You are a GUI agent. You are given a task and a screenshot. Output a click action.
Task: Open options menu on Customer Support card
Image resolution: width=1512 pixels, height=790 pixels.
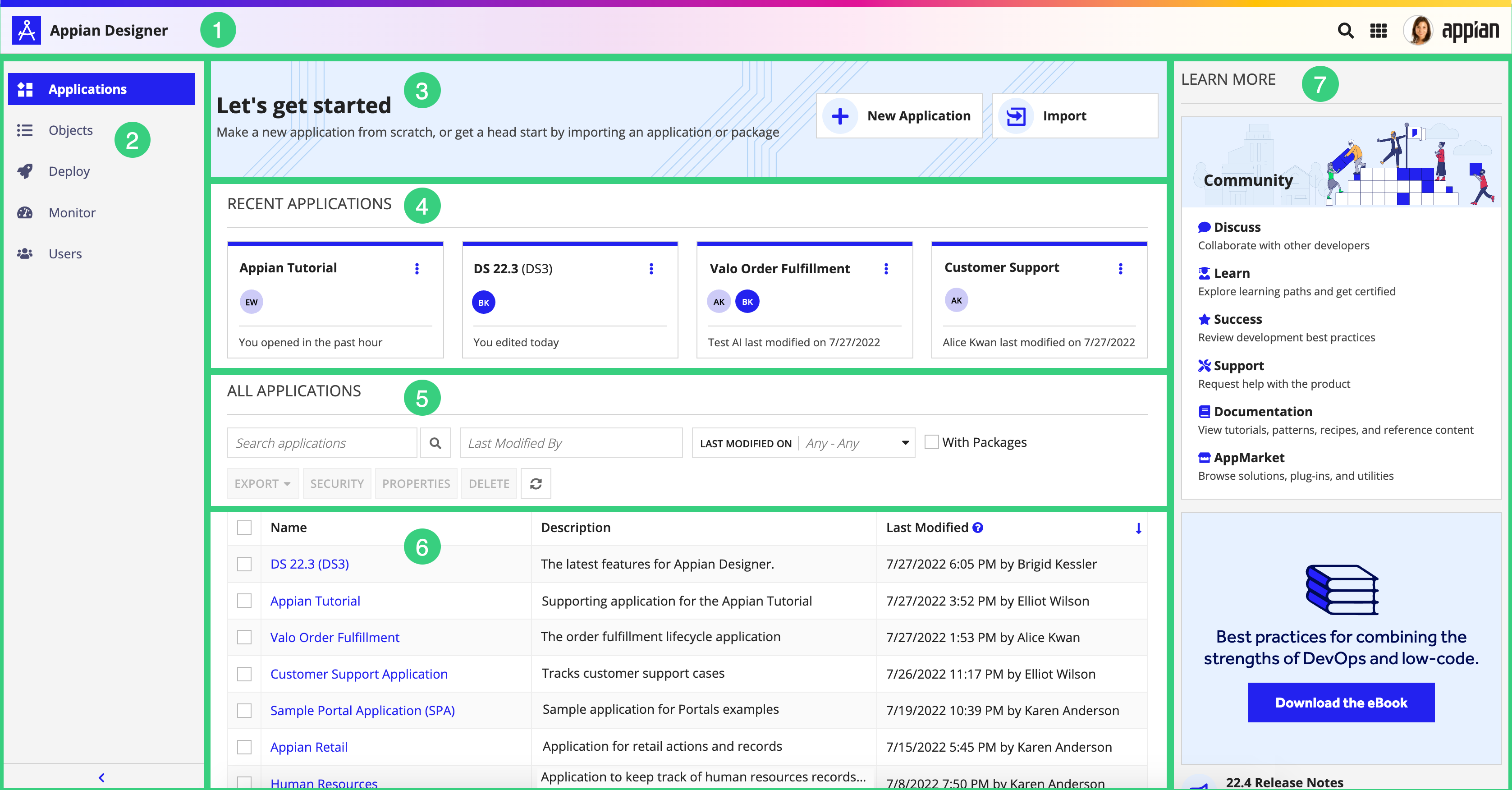(1121, 269)
